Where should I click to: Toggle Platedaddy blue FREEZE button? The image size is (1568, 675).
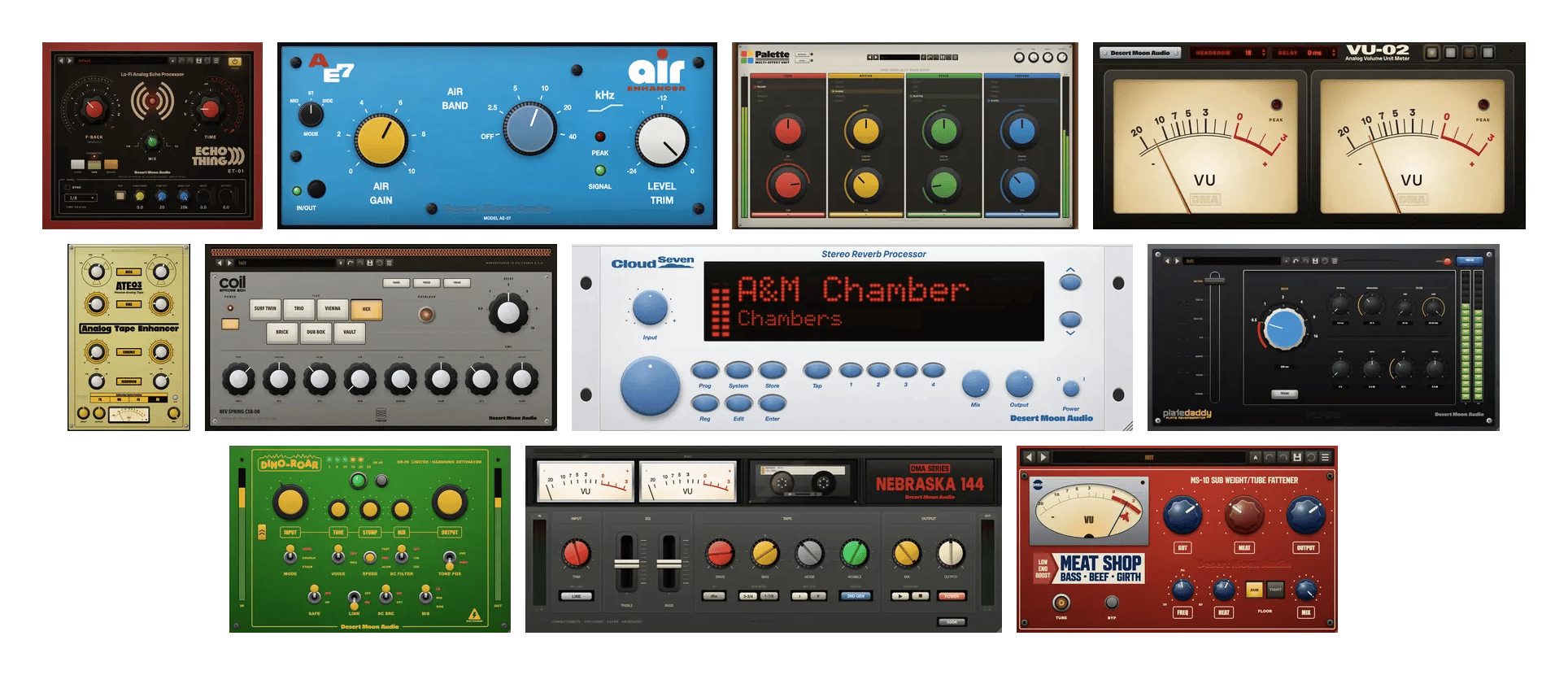click(1470, 260)
